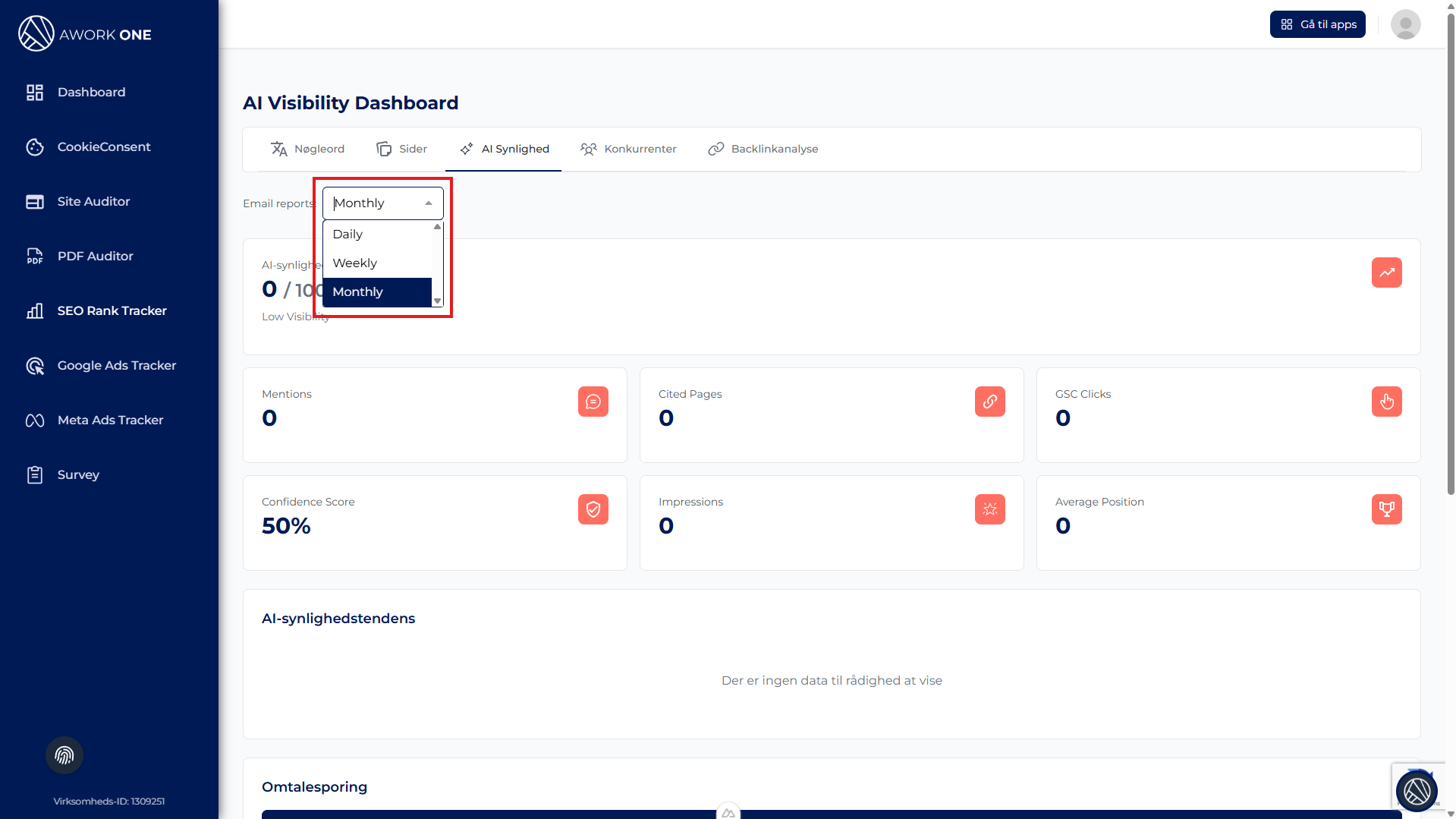Open the Awork chat widget at the bottom right
Screen dimensions: 1456x819
click(1417, 791)
